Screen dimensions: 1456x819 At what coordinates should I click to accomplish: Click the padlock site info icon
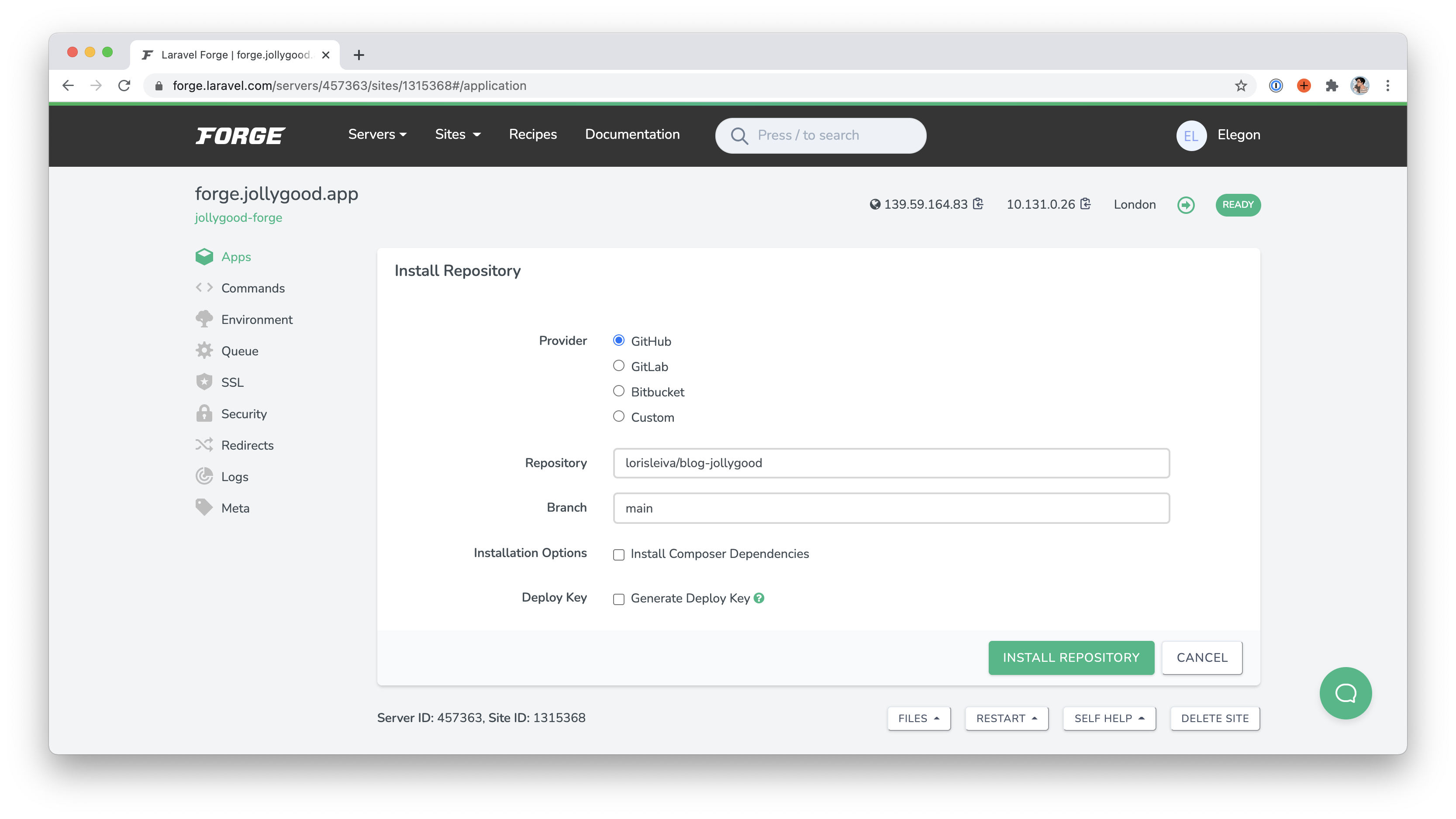coord(159,86)
